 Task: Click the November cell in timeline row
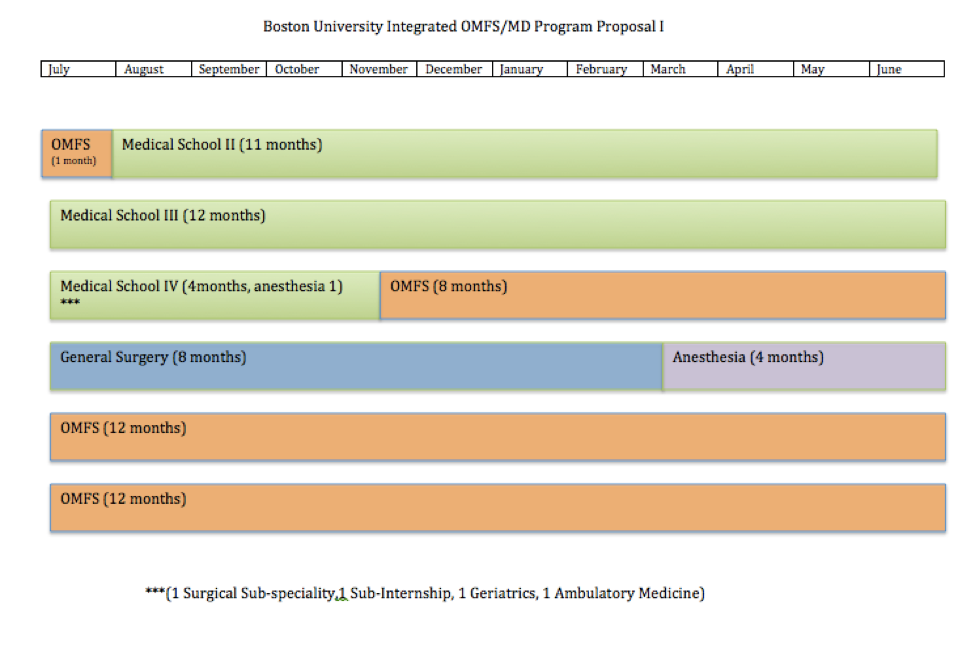[x=379, y=69]
